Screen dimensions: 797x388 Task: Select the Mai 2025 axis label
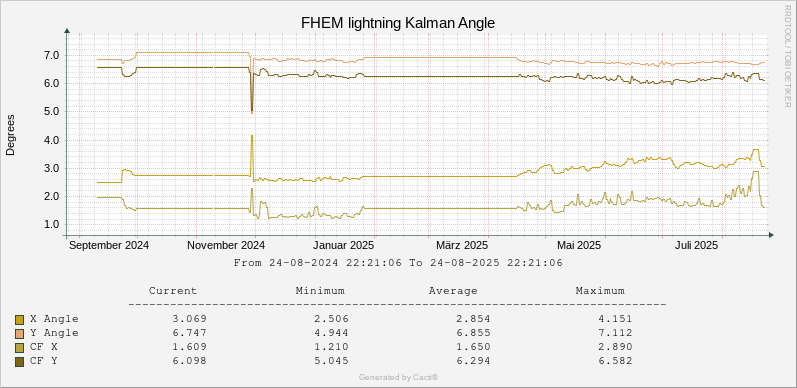point(579,245)
